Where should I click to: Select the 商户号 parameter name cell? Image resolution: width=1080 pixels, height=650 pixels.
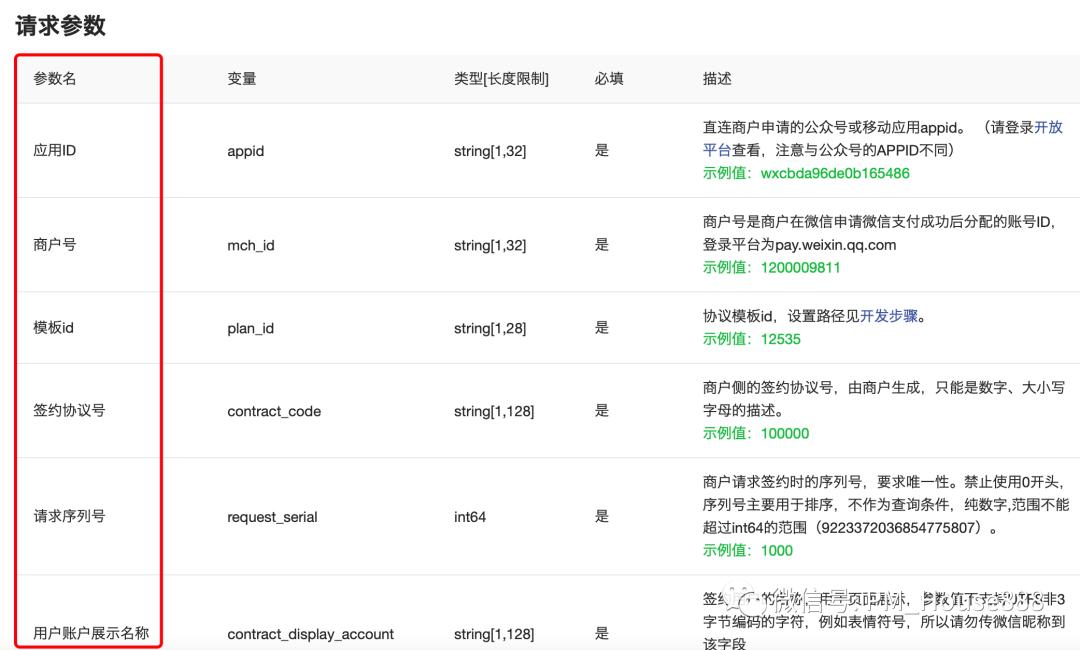54,244
